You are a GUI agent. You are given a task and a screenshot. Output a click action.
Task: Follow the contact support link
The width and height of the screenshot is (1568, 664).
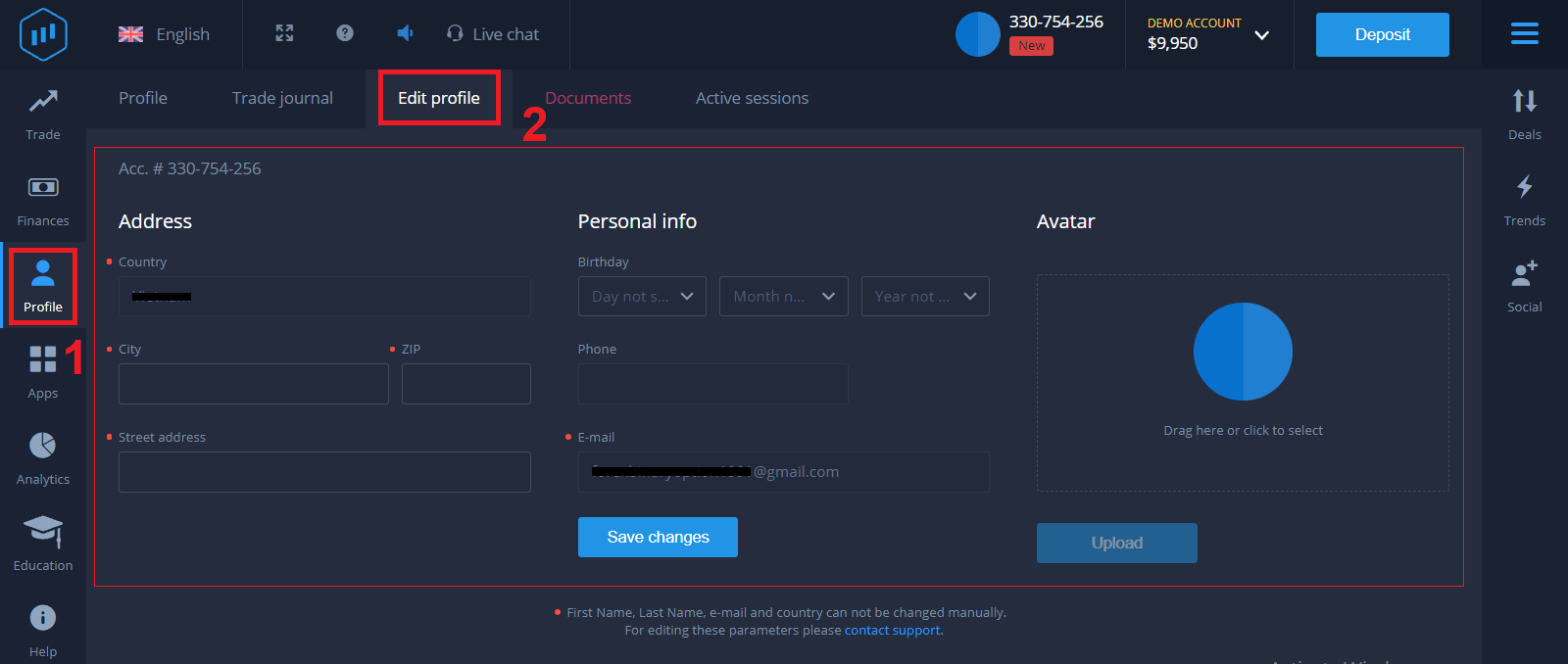point(892,631)
